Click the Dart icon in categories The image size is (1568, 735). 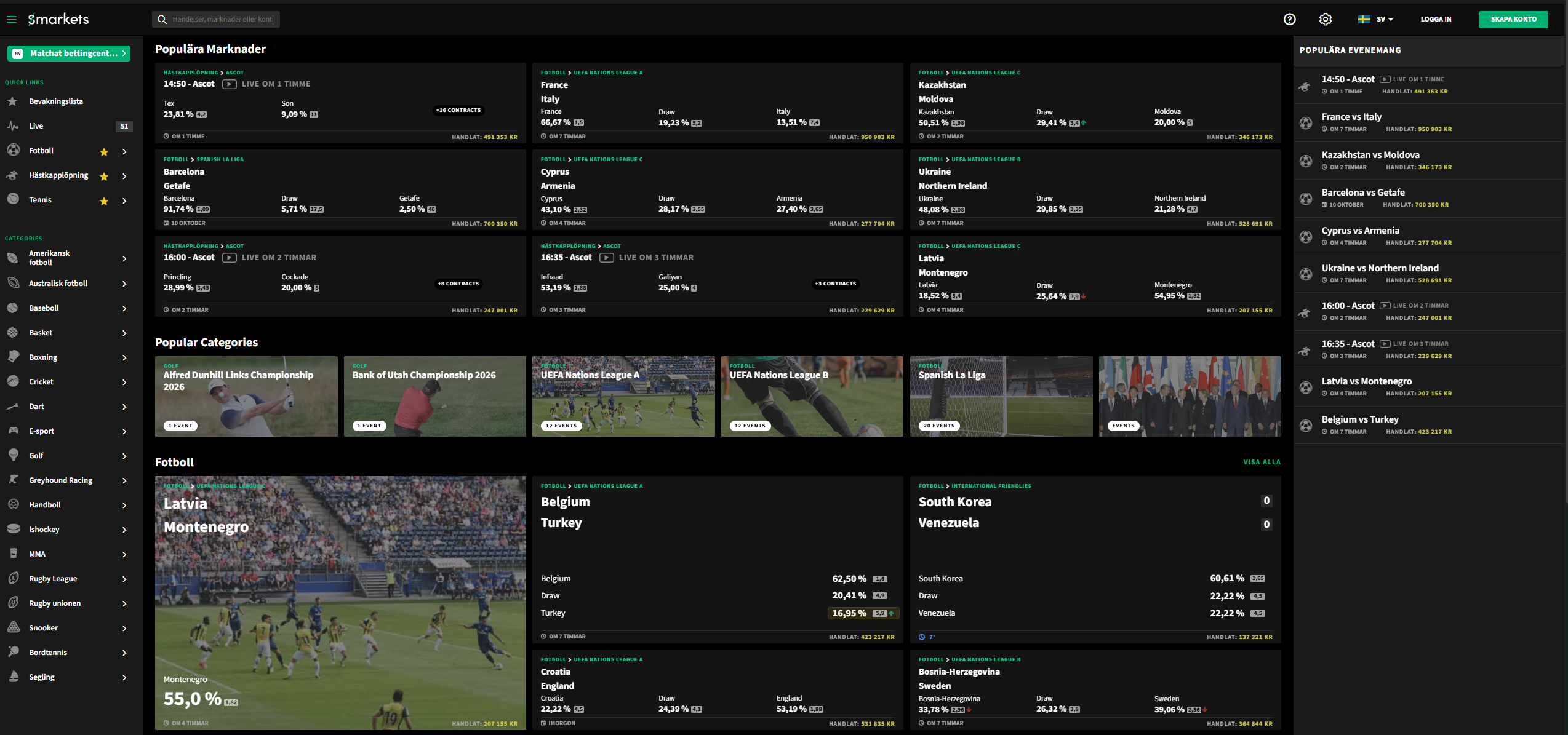pyautogui.click(x=12, y=407)
